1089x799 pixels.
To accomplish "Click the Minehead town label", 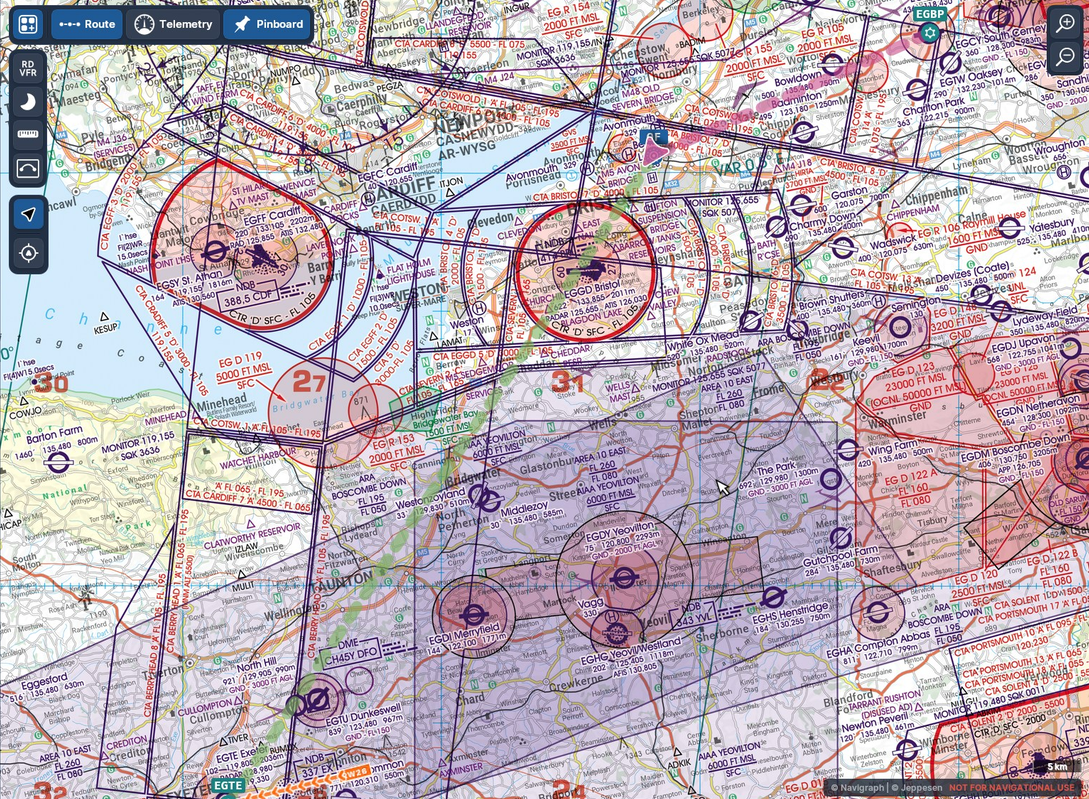I will [x=222, y=403].
